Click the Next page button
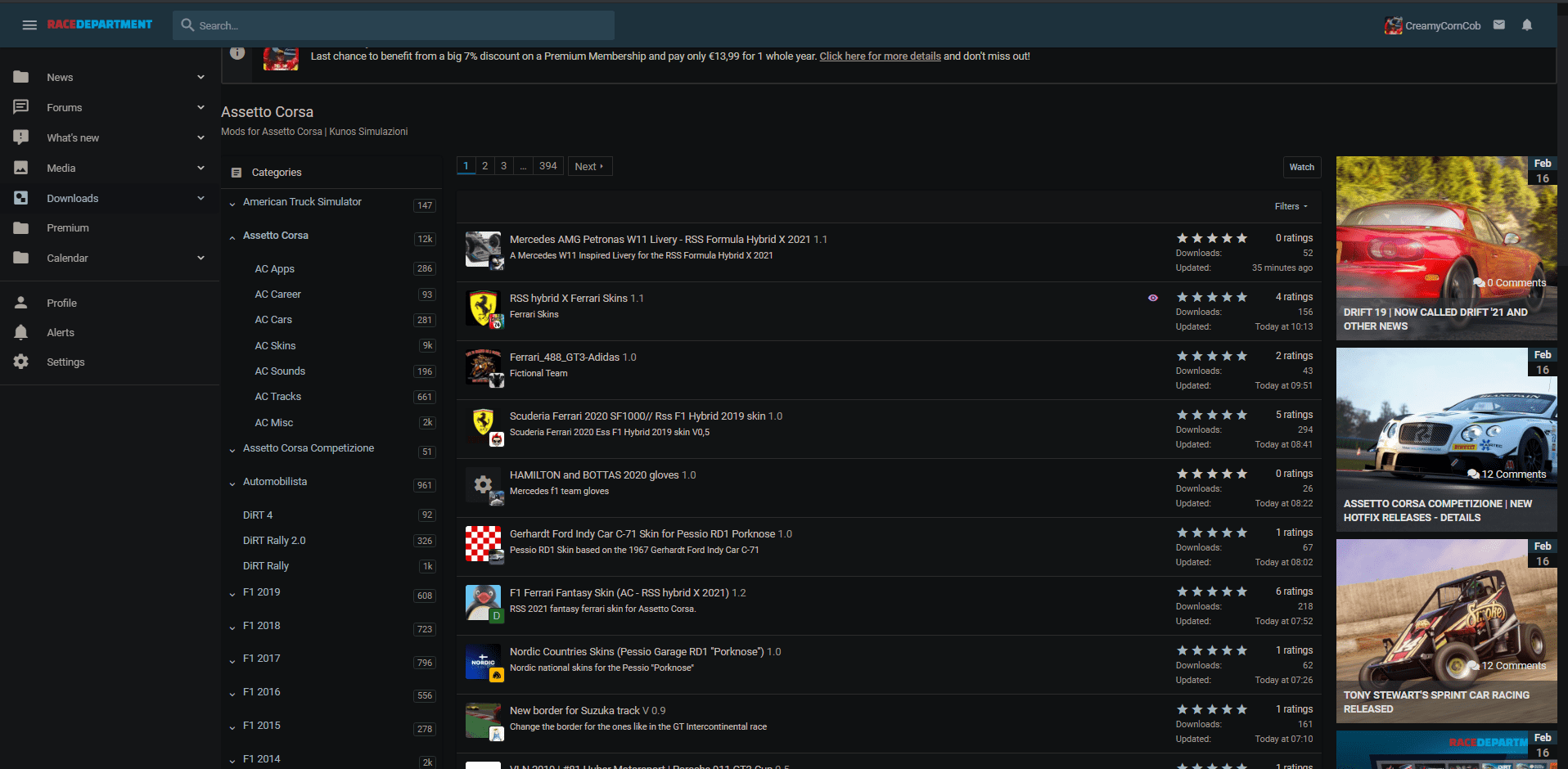Image resolution: width=1568 pixels, height=769 pixels. point(590,166)
